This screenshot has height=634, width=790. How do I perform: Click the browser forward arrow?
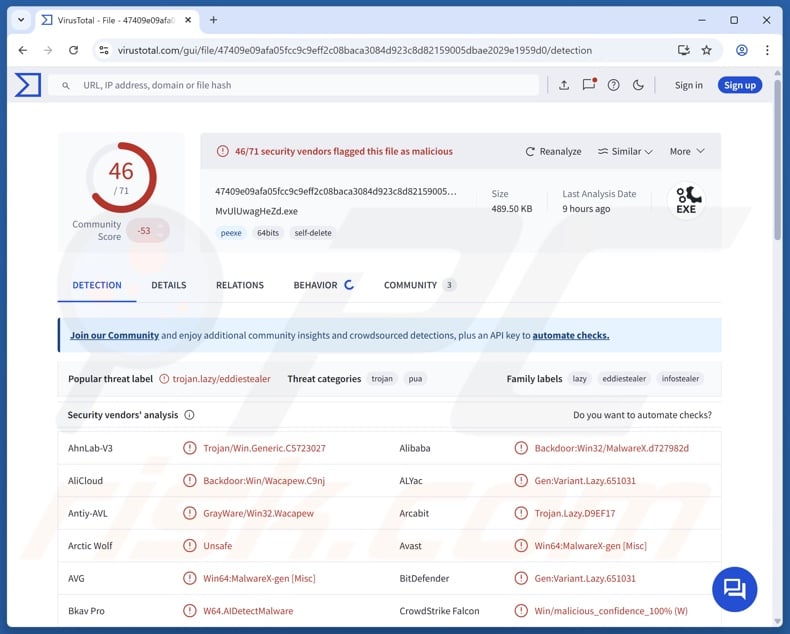[x=48, y=50]
